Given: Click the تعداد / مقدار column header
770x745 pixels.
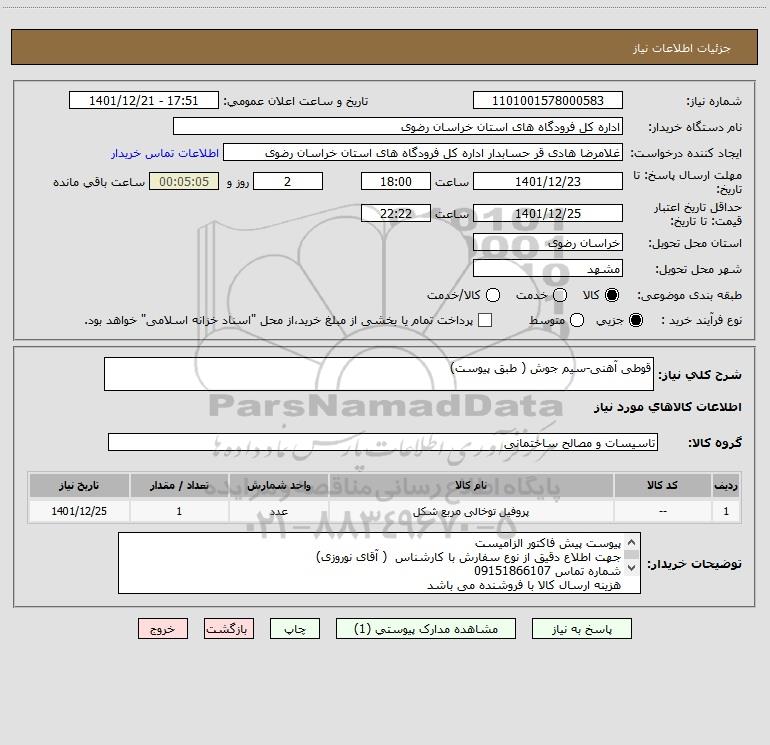Looking at the screenshot, I should pyautogui.click(x=179, y=486).
